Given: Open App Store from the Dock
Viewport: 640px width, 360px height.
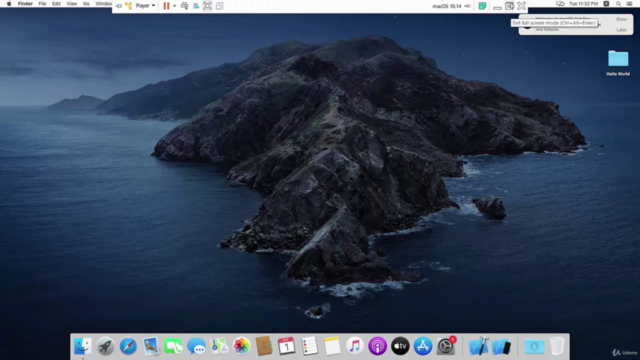Looking at the screenshot, I should 423,346.
